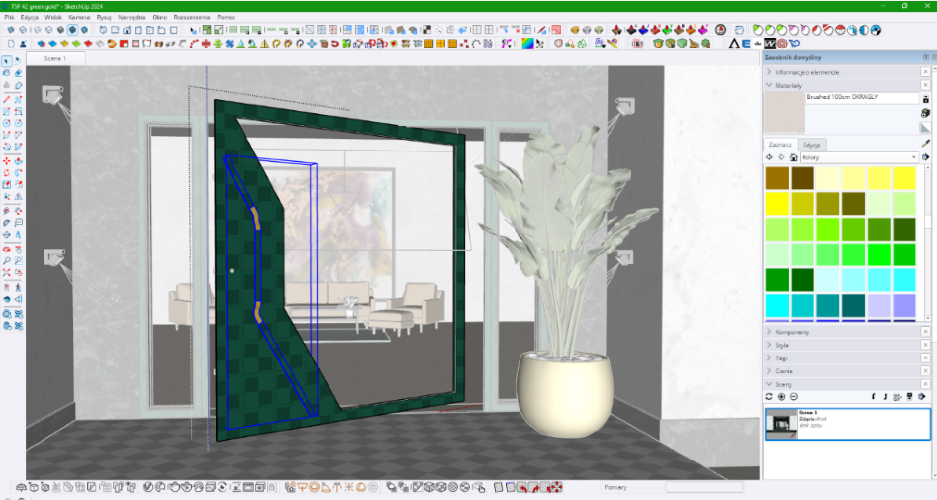This screenshot has height=500, width=937.
Task: Open the Kolory library dropdown
Action: click(859, 157)
